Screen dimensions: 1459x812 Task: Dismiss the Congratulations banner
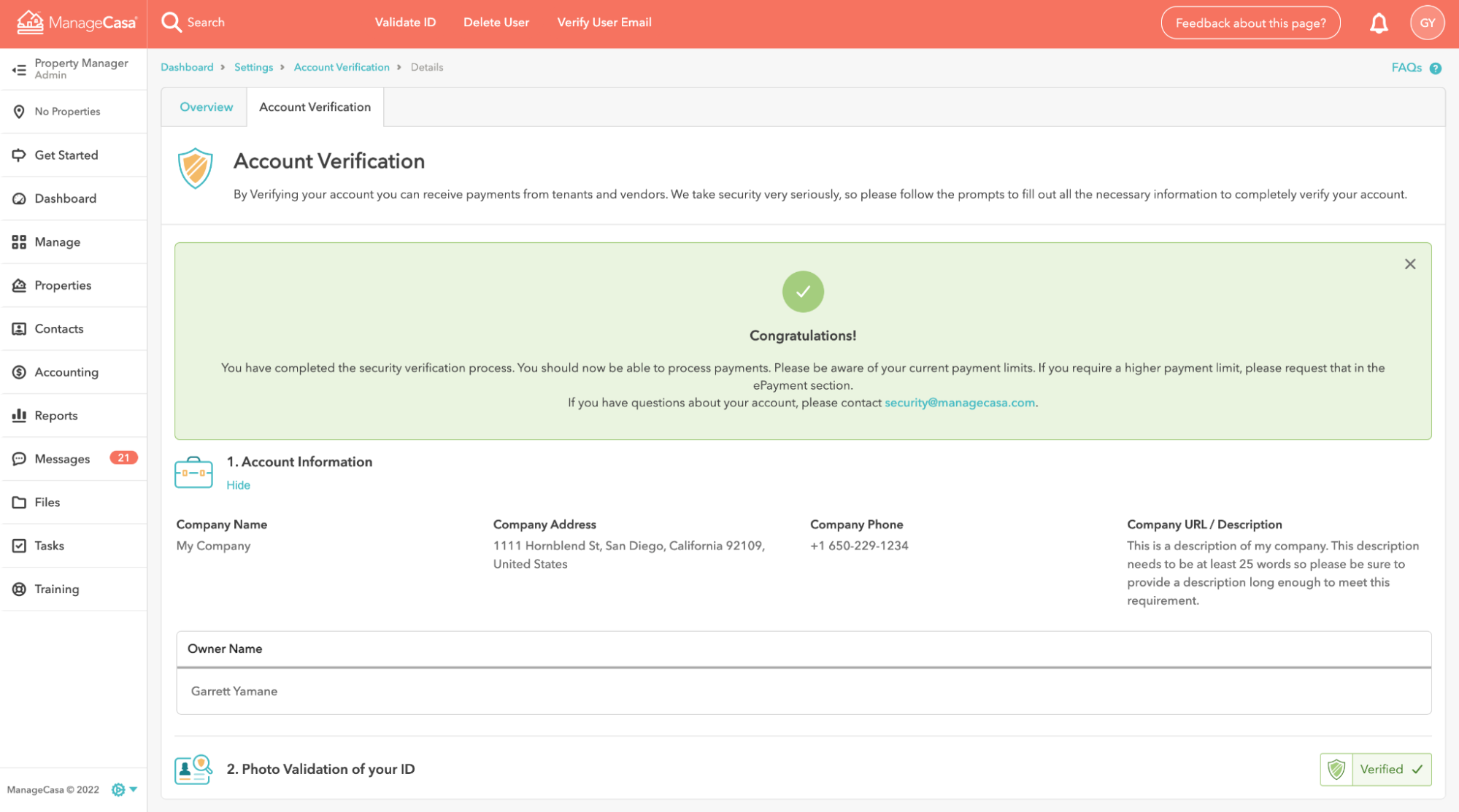[x=1409, y=264]
